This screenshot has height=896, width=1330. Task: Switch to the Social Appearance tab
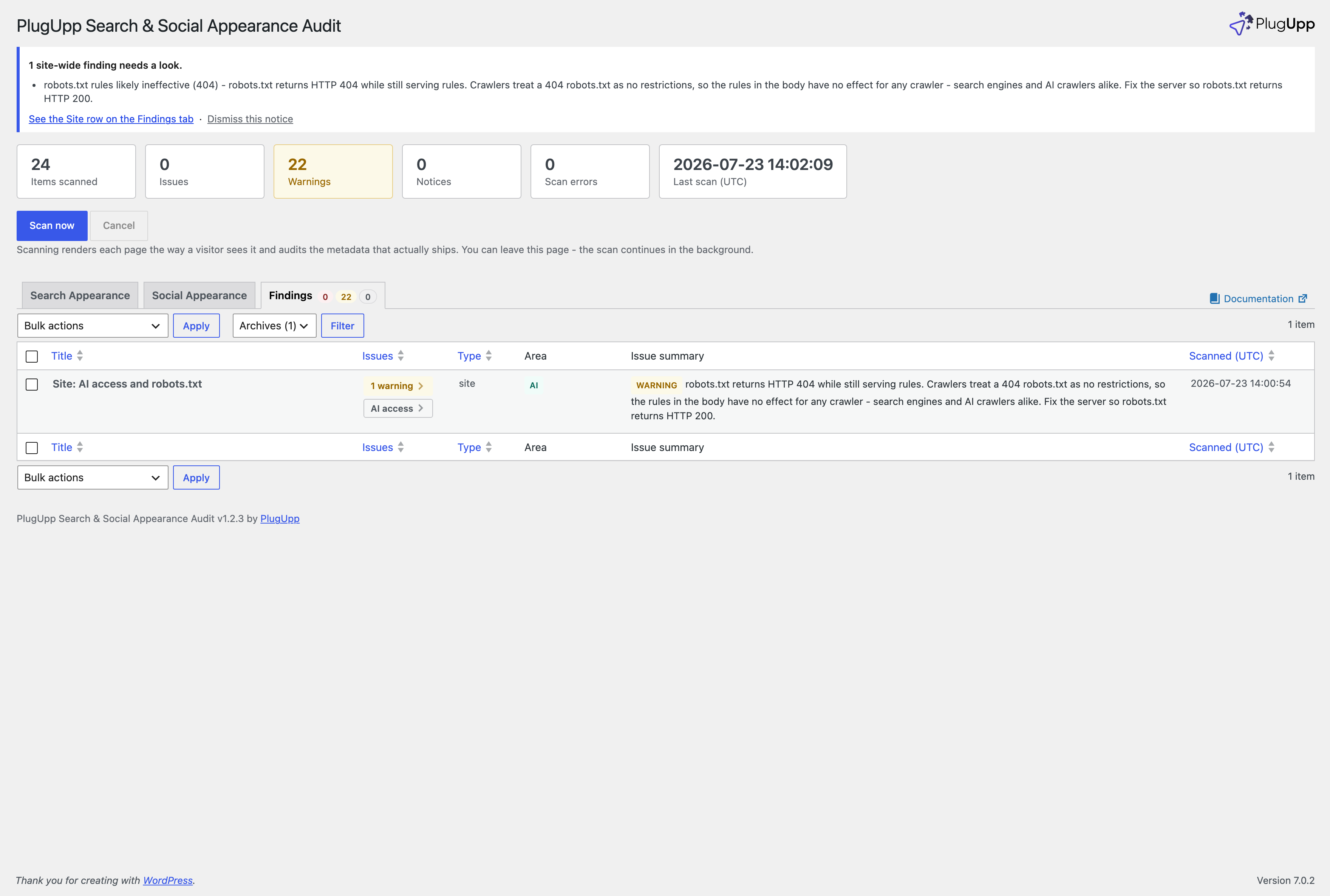coord(199,295)
